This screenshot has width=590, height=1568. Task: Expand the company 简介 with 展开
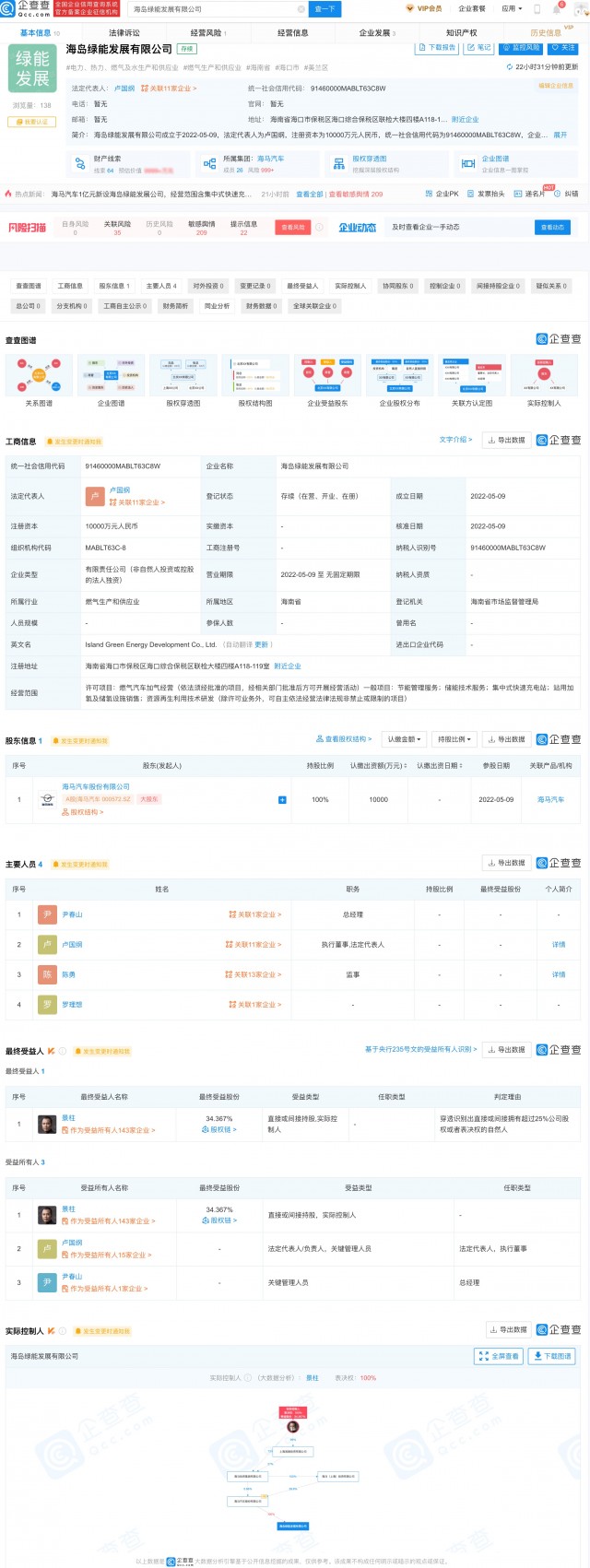click(560, 135)
